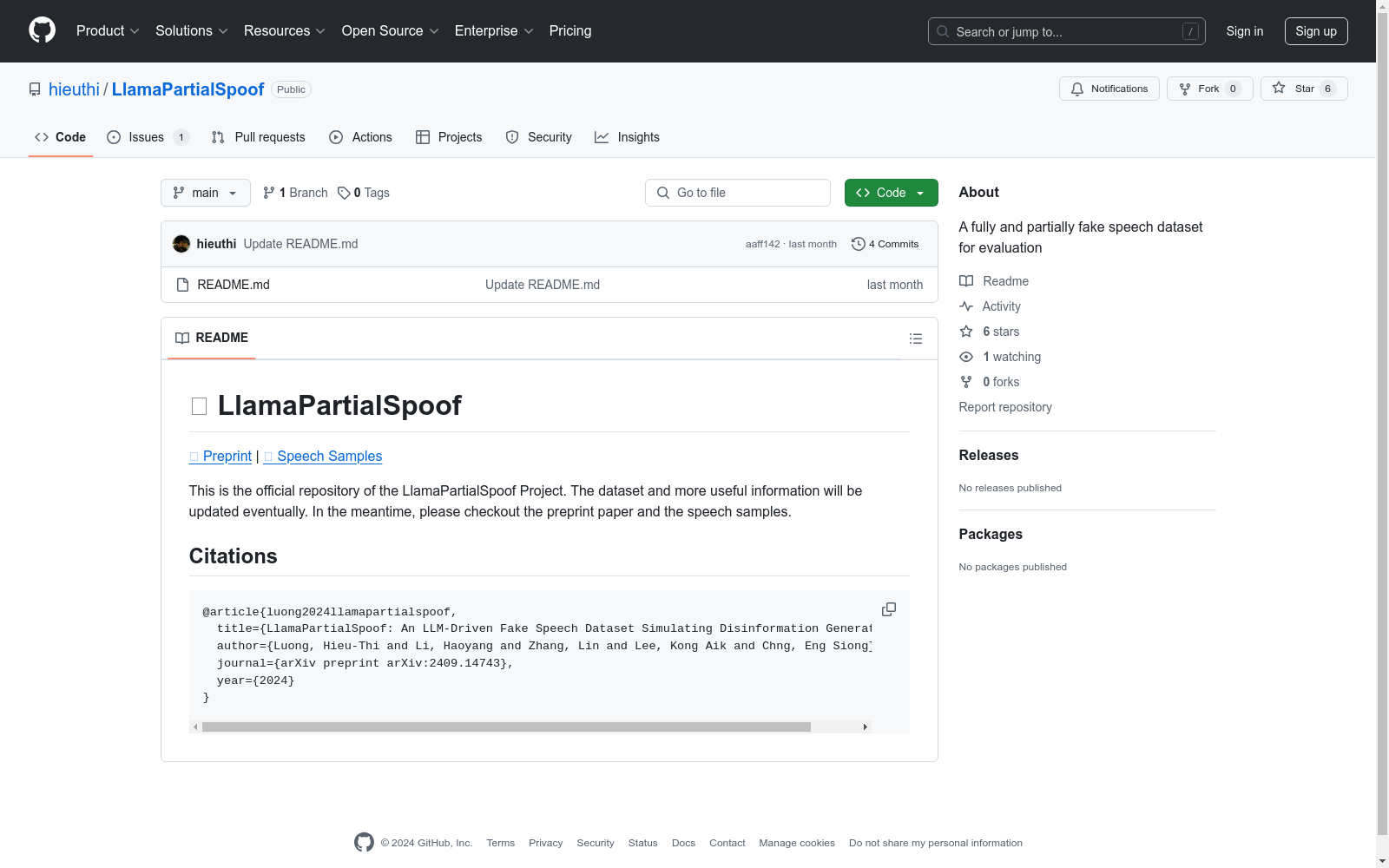Click the tag icon beside Tags
Viewport: 1389px width, 868px height.
pos(344,193)
